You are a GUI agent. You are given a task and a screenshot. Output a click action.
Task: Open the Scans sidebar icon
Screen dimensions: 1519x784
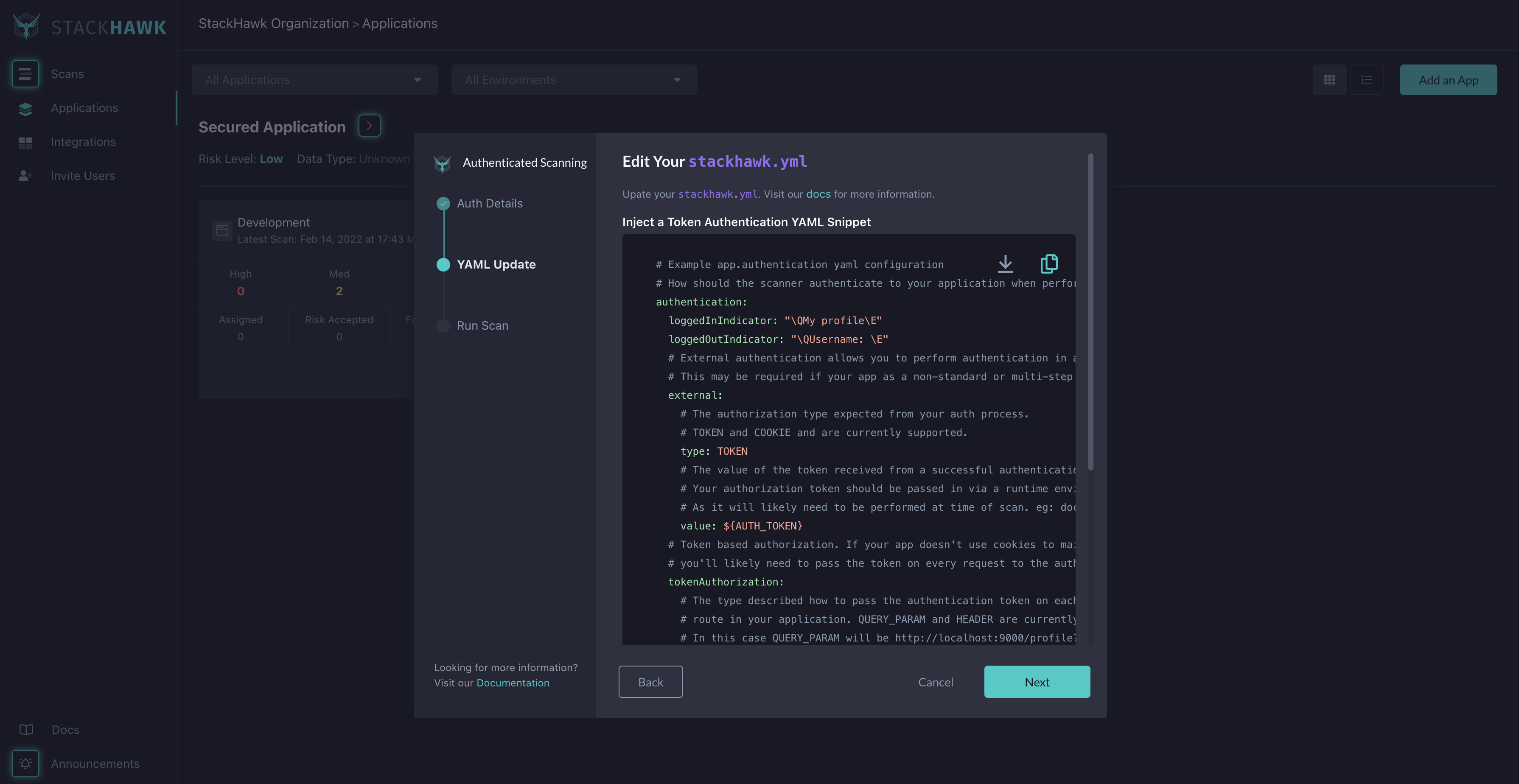[25, 74]
